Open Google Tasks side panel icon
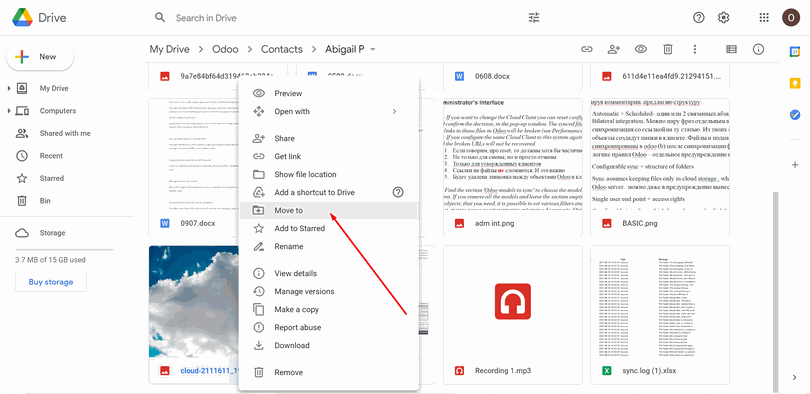810x394 pixels. [x=795, y=115]
